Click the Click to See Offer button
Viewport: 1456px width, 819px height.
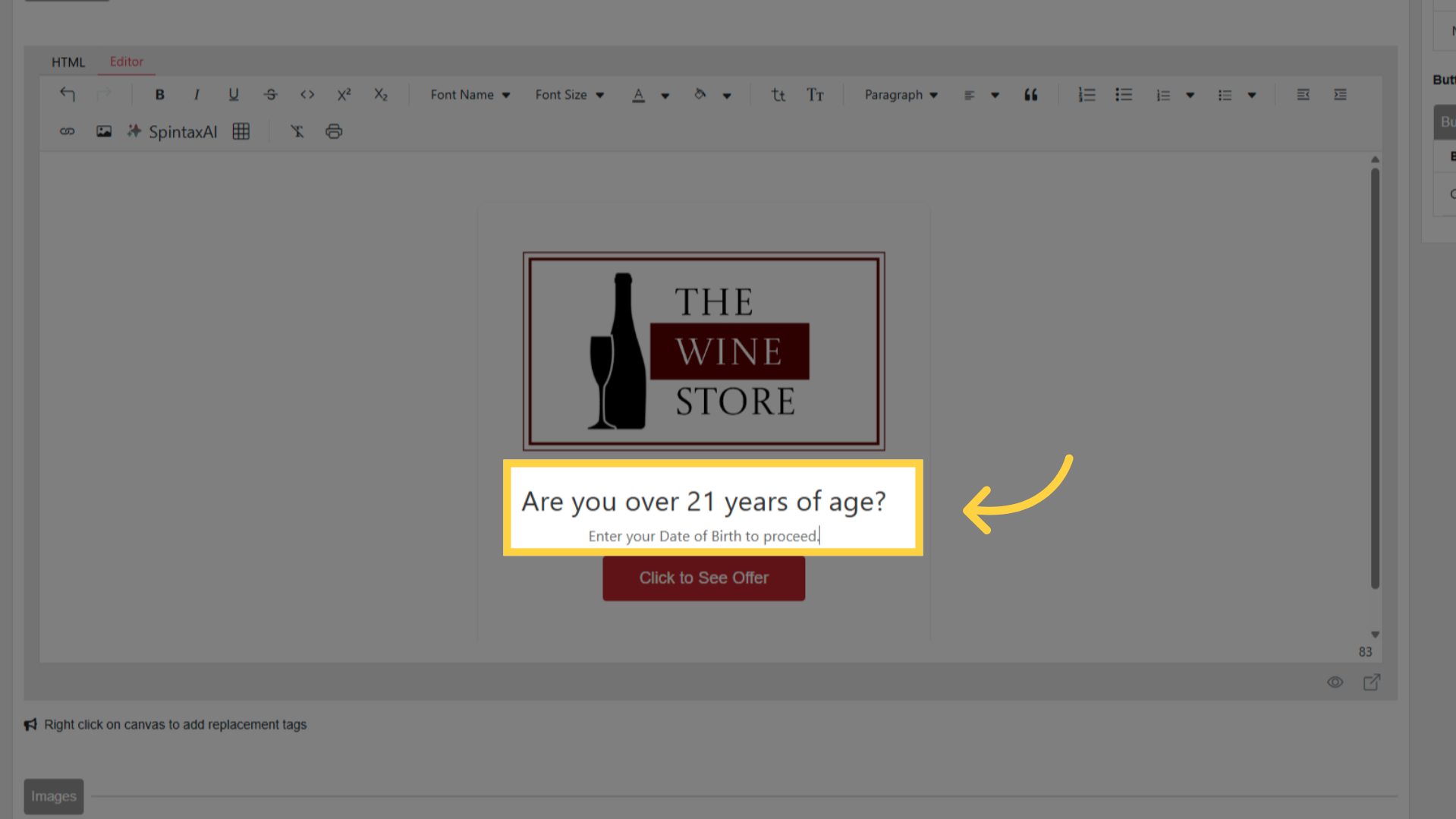click(704, 578)
